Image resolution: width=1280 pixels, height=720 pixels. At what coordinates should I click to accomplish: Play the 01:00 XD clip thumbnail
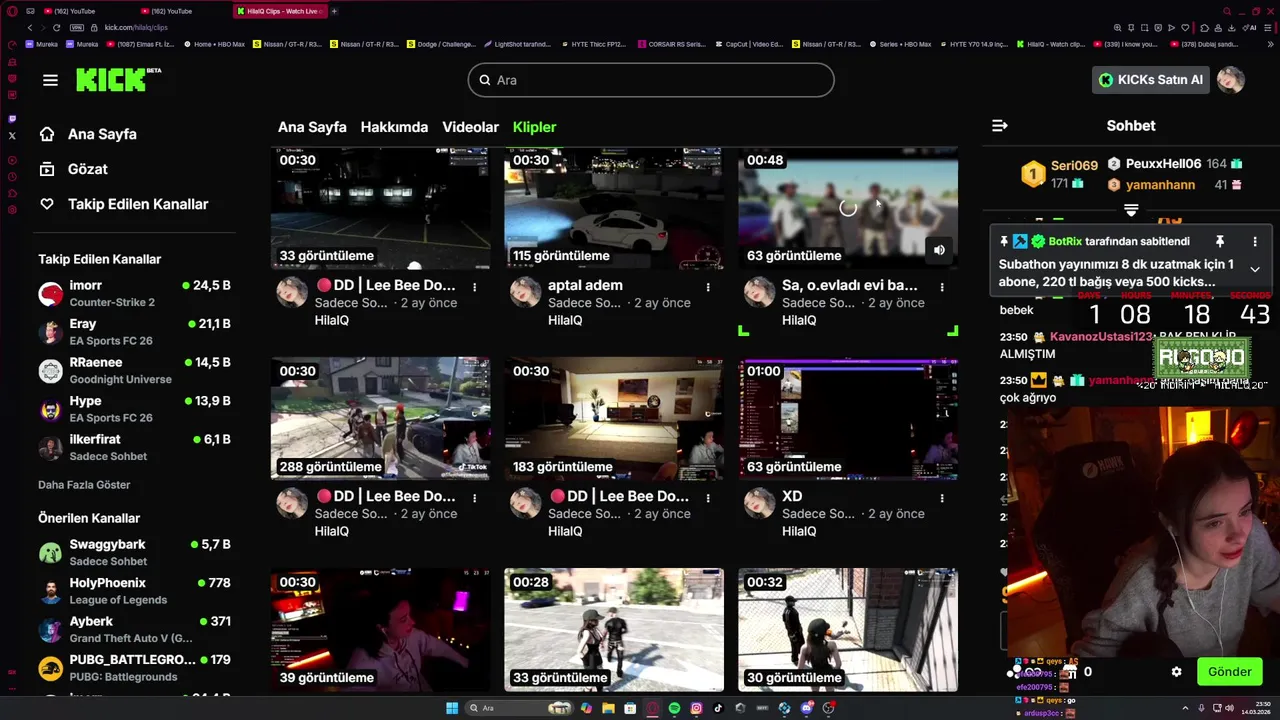pos(848,419)
